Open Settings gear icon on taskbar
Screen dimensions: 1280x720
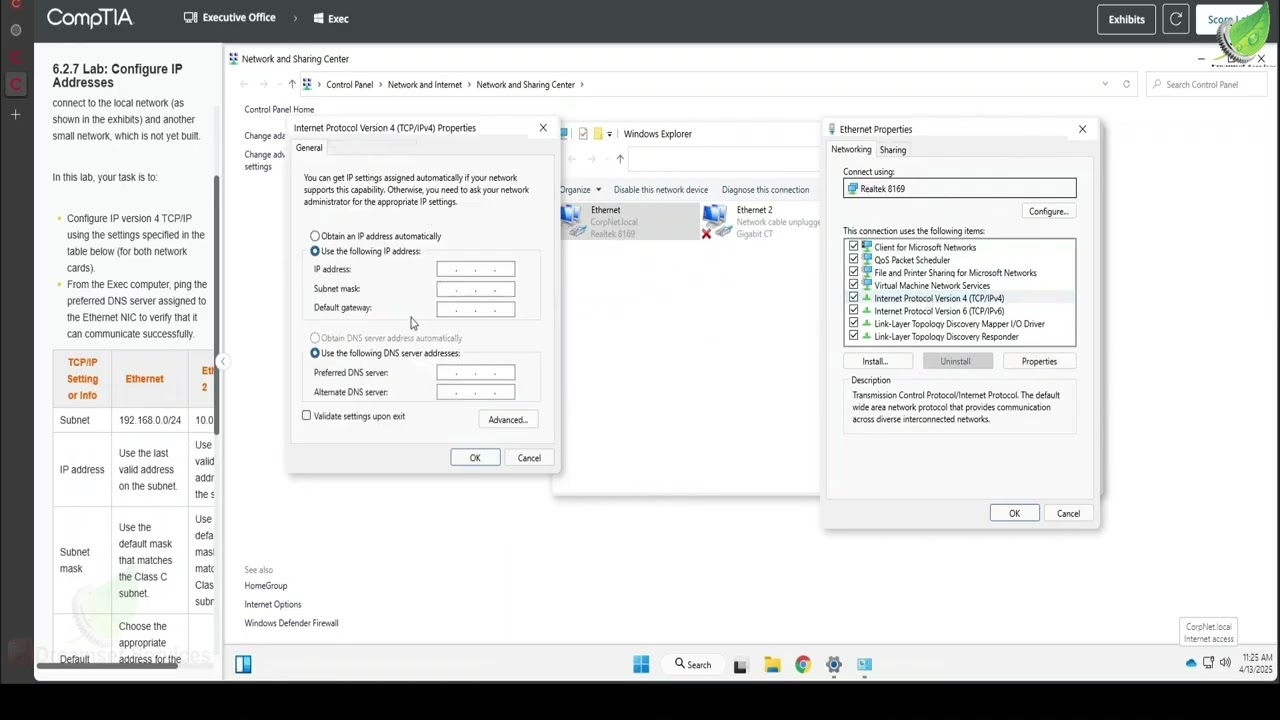point(834,665)
